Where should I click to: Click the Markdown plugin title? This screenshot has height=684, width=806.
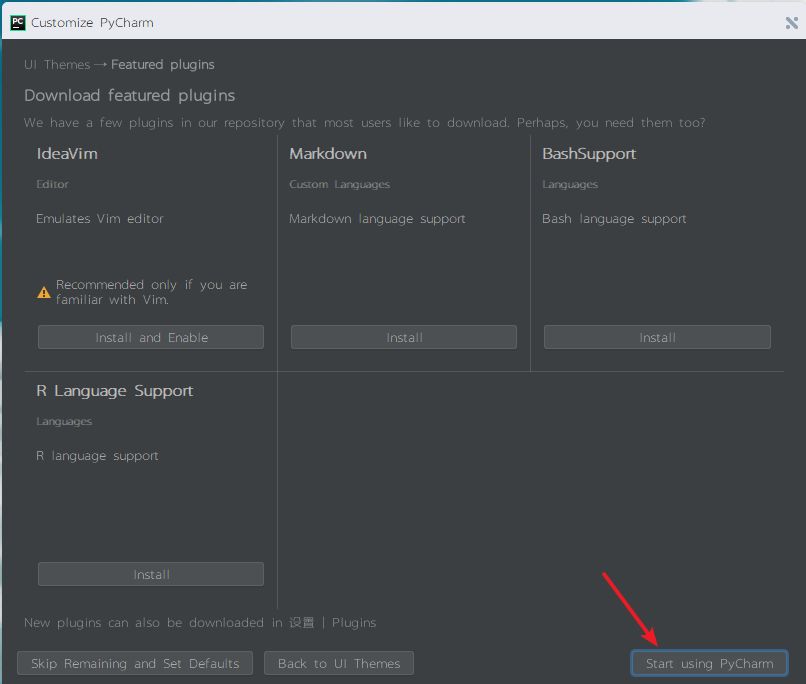click(328, 154)
